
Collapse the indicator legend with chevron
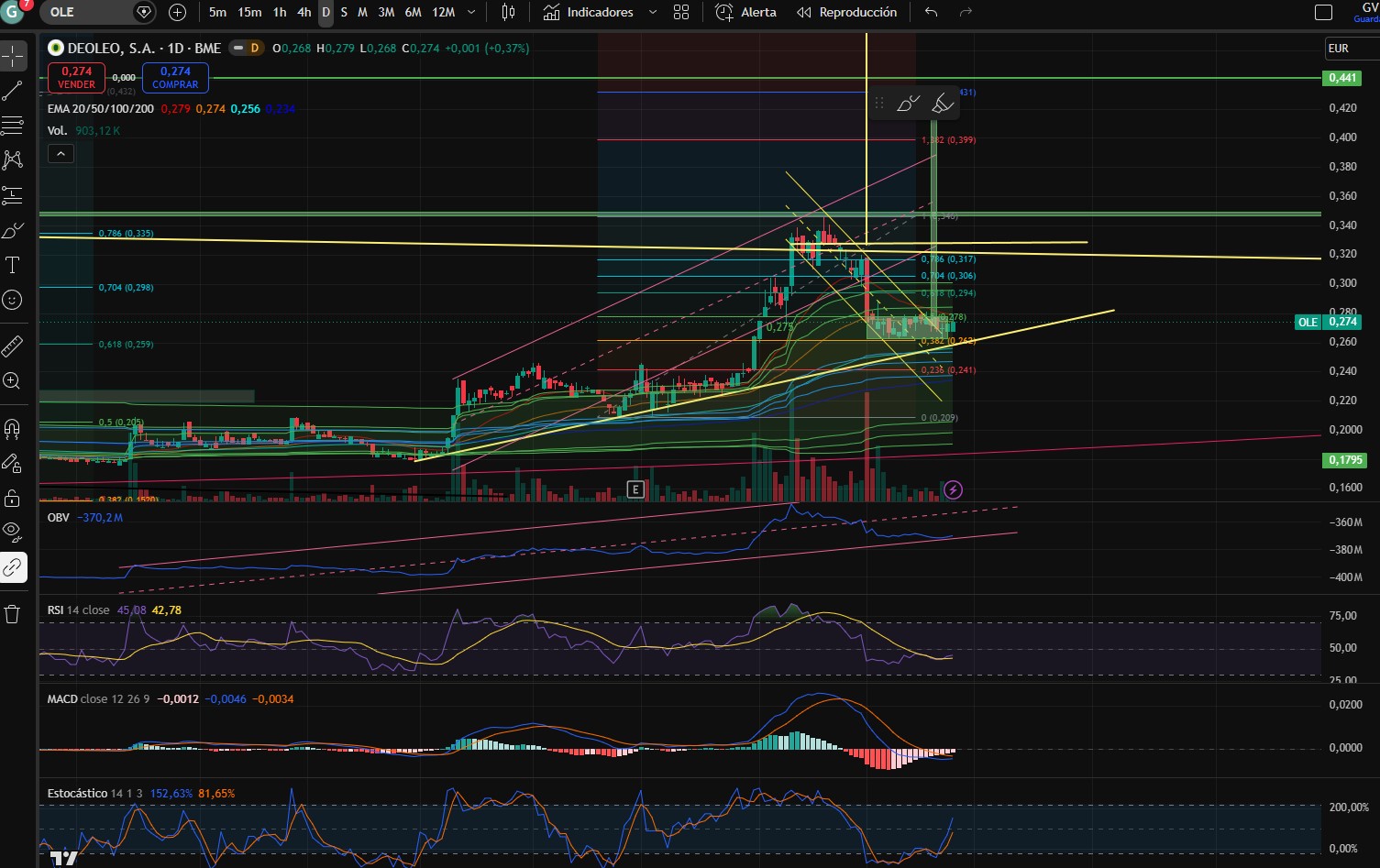tap(61, 153)
